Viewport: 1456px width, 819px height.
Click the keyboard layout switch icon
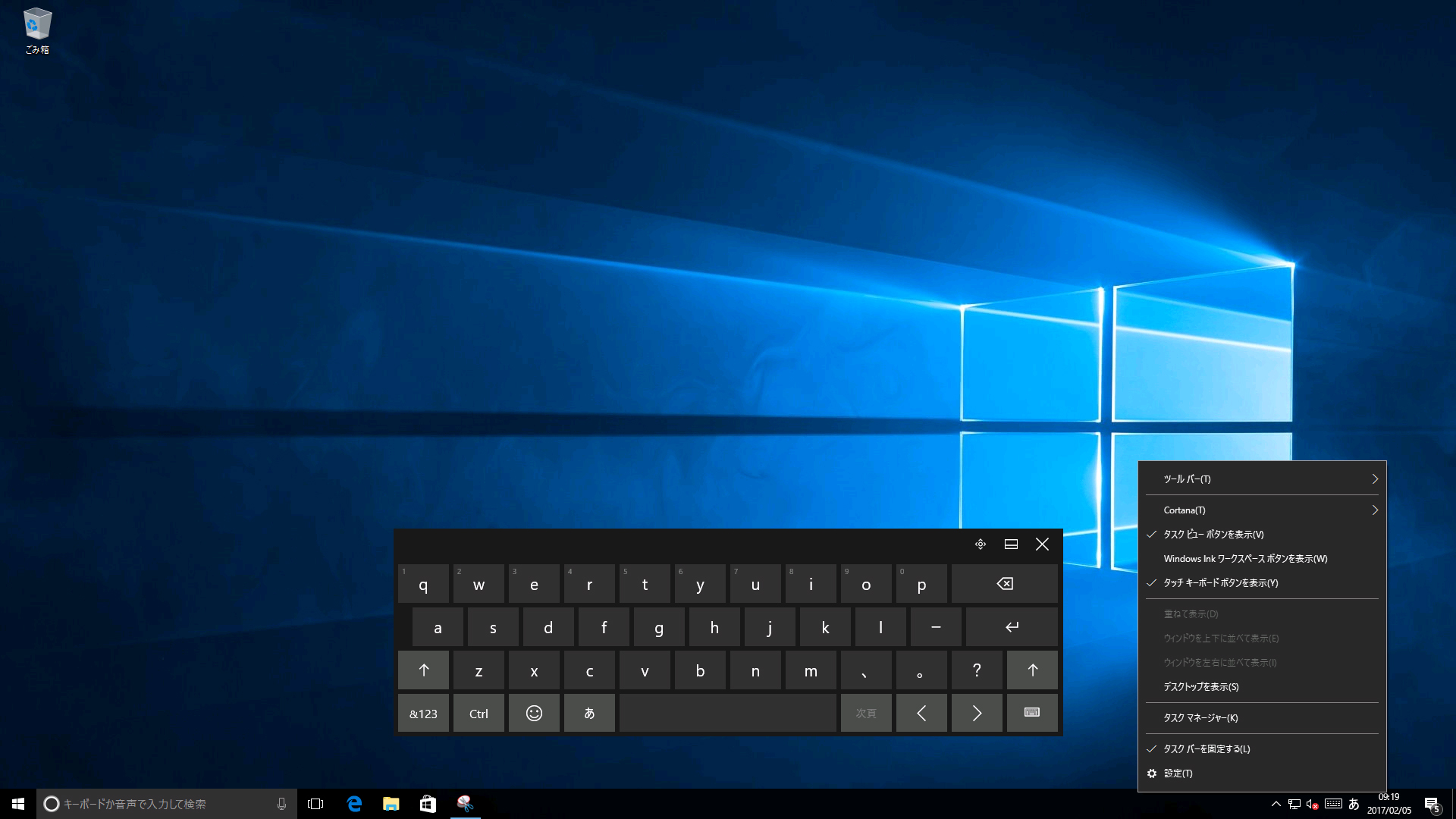tap(1032, 713)
